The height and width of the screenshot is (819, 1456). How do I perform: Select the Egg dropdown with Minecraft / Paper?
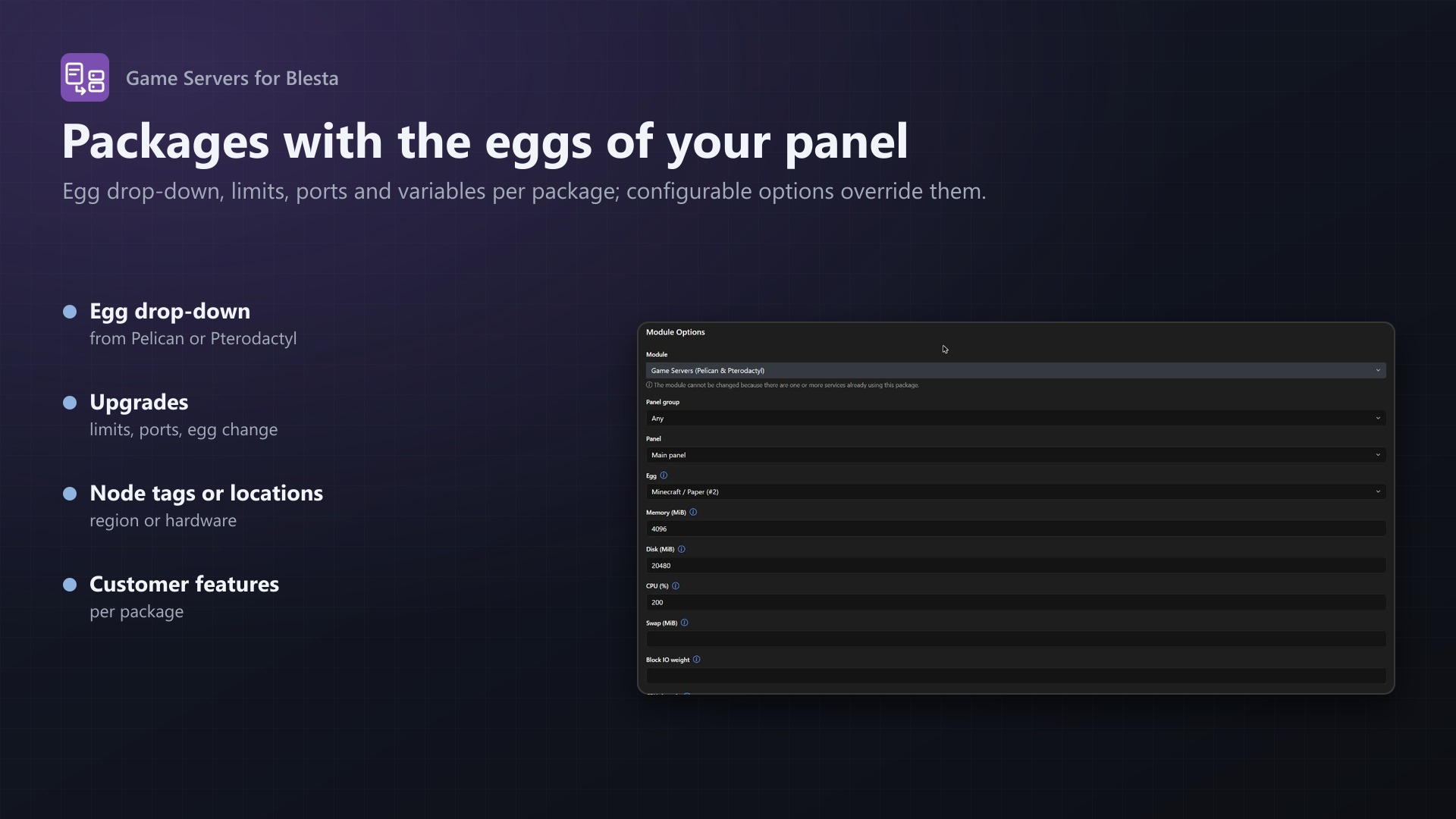point(1015,491)
